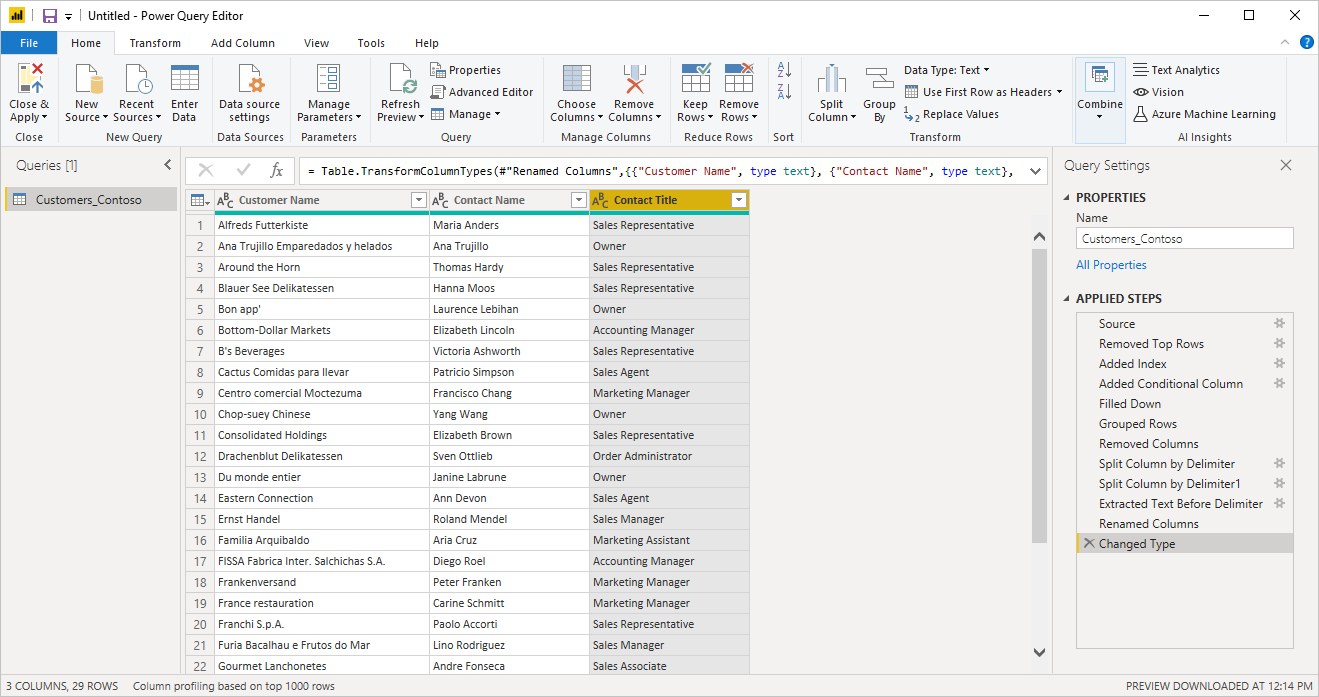The width and height of the screenshot is (1319, 697).
Task: Open gear for Added Conditional Column step
Action: click(x=1278, y=383)
